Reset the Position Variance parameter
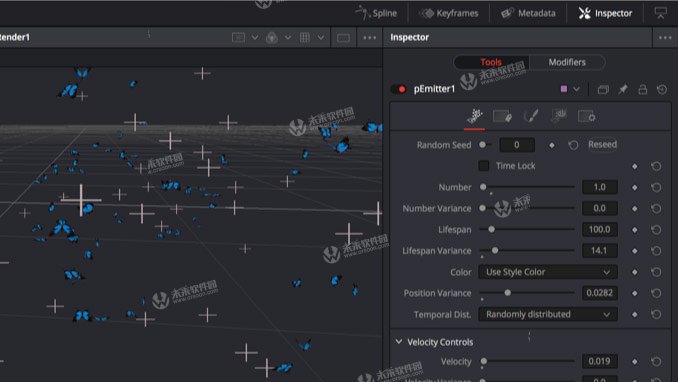The image size is (678, 382). (656, 293)
